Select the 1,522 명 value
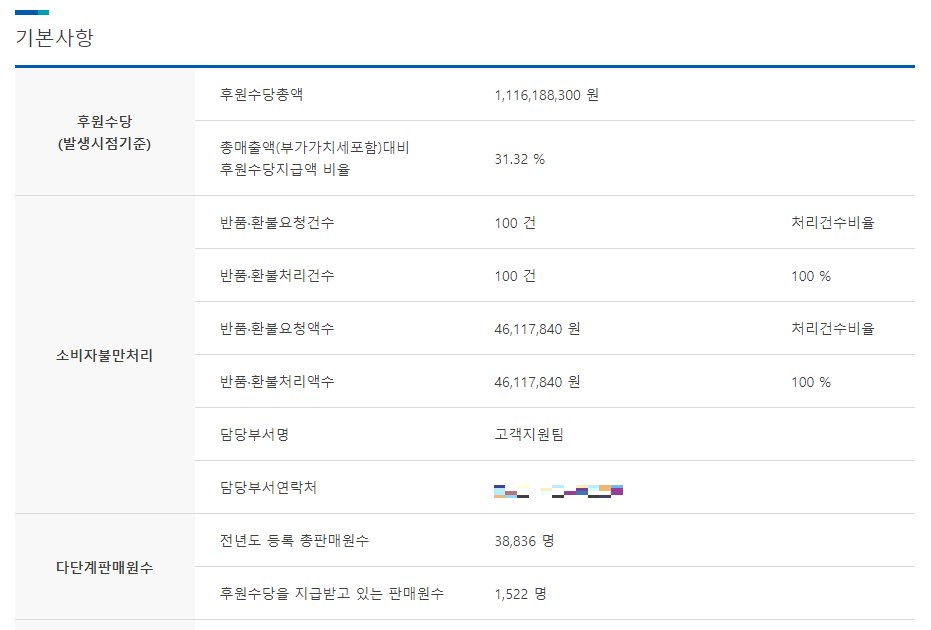 (521, 594)
